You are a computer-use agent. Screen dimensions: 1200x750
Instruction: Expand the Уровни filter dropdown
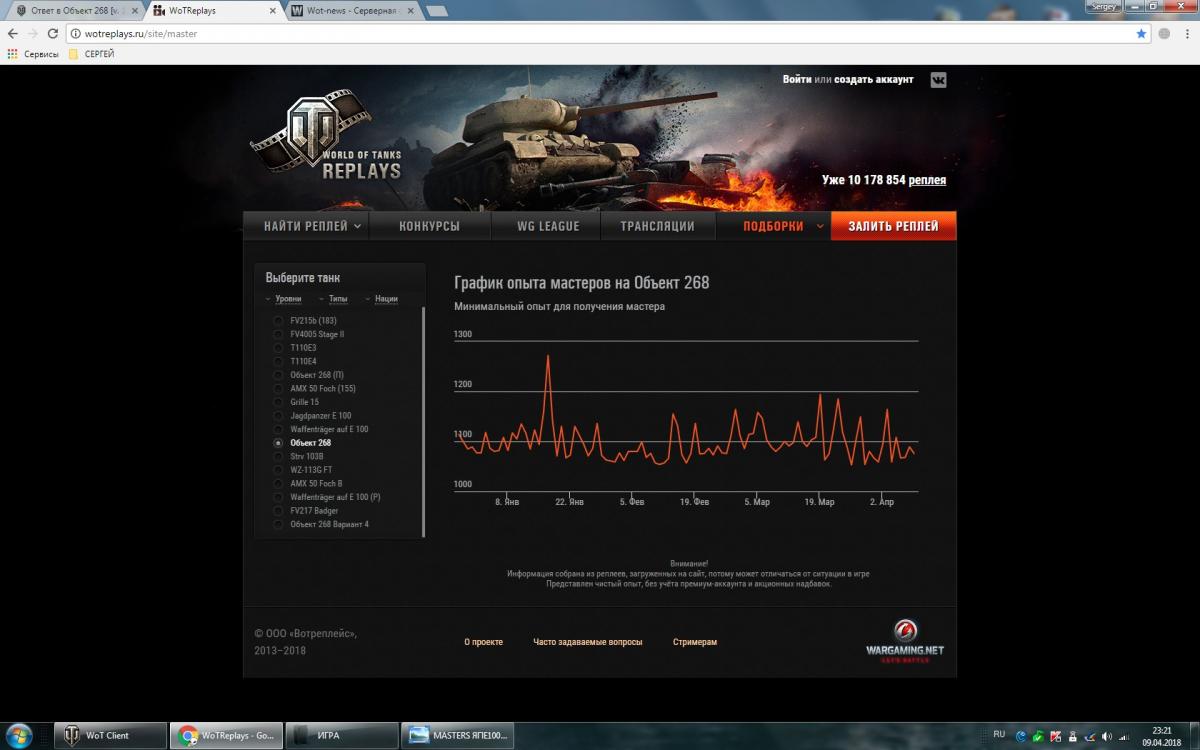click(x=287, y=299)
